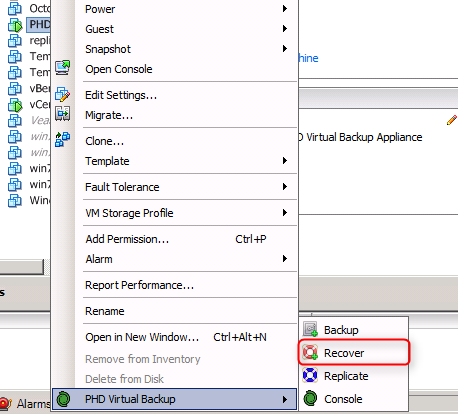Click the disabled Delete from Disk entry
The height and width of the screenshot is (415, 458).
point(174,379)
